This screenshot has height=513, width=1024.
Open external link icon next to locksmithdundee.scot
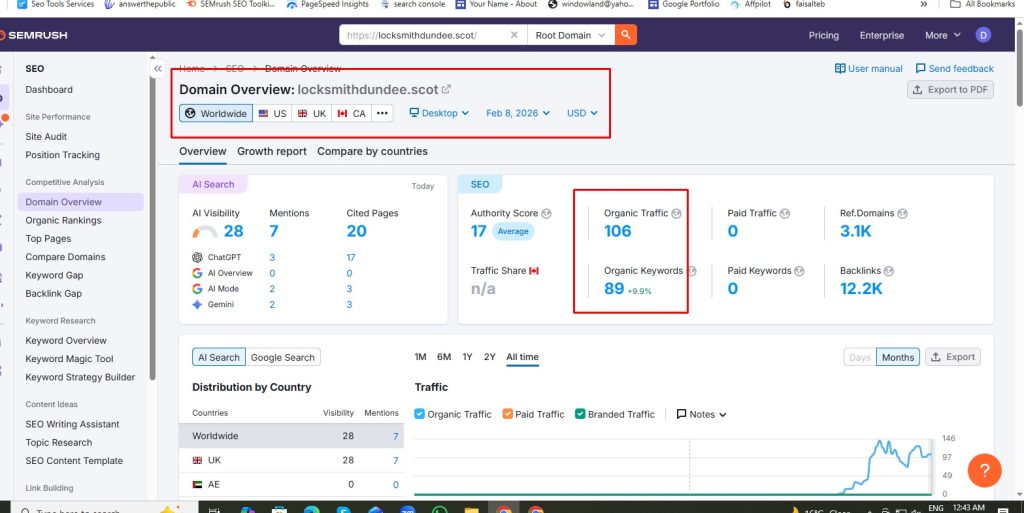tap(446, 89)
